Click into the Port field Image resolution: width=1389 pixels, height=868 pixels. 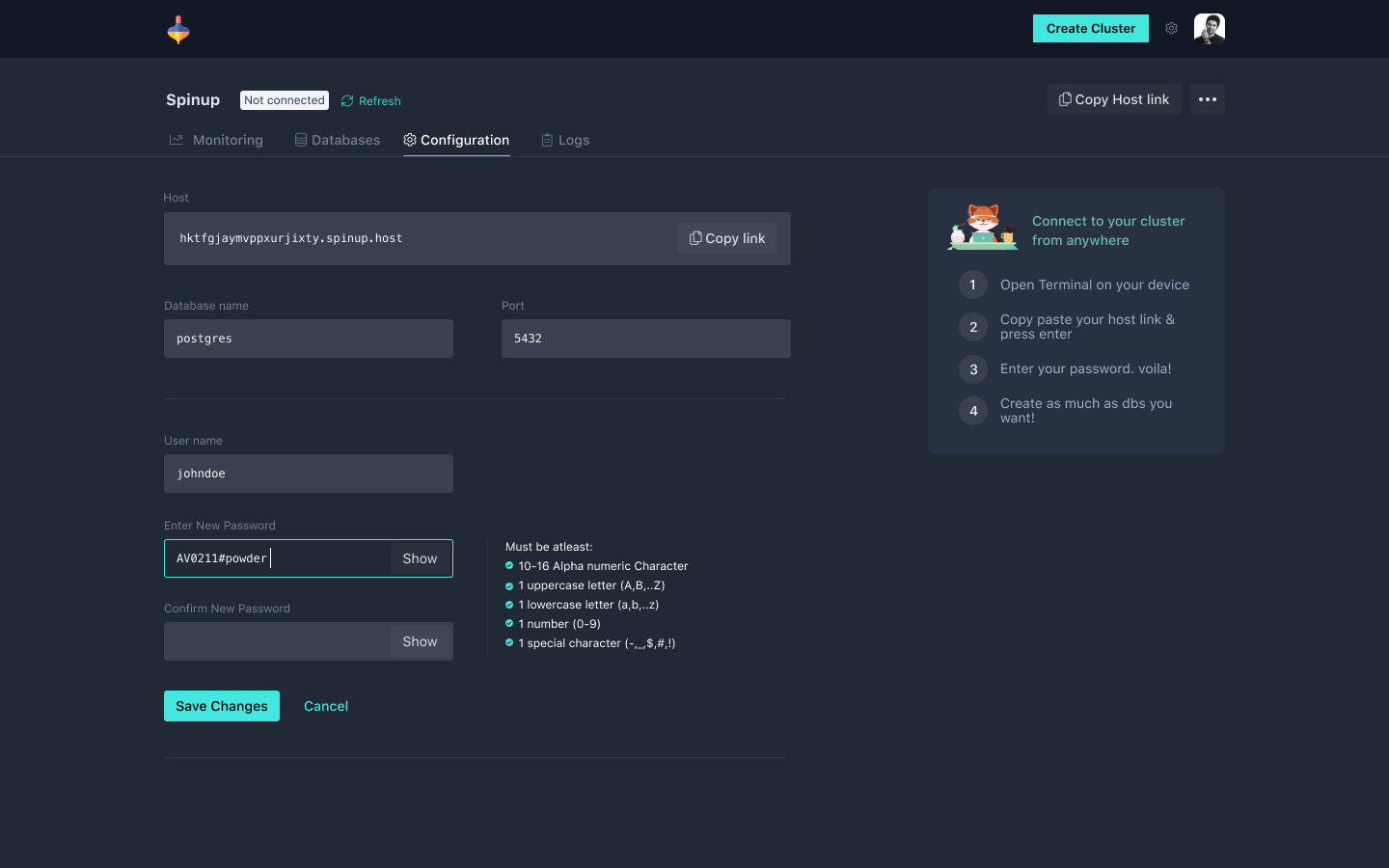646,339
